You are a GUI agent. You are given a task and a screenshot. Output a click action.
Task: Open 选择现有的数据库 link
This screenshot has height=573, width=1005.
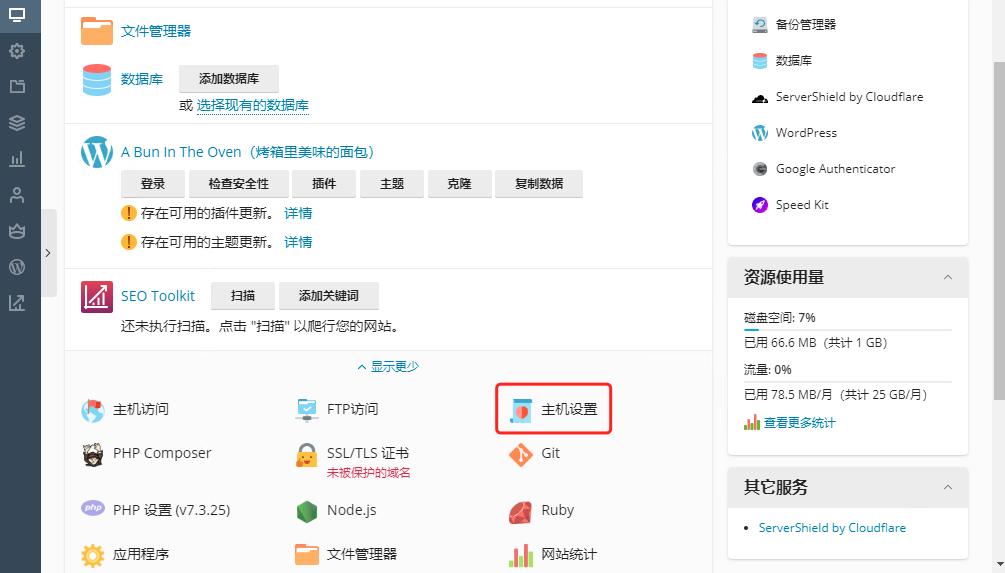click(252, 105)
